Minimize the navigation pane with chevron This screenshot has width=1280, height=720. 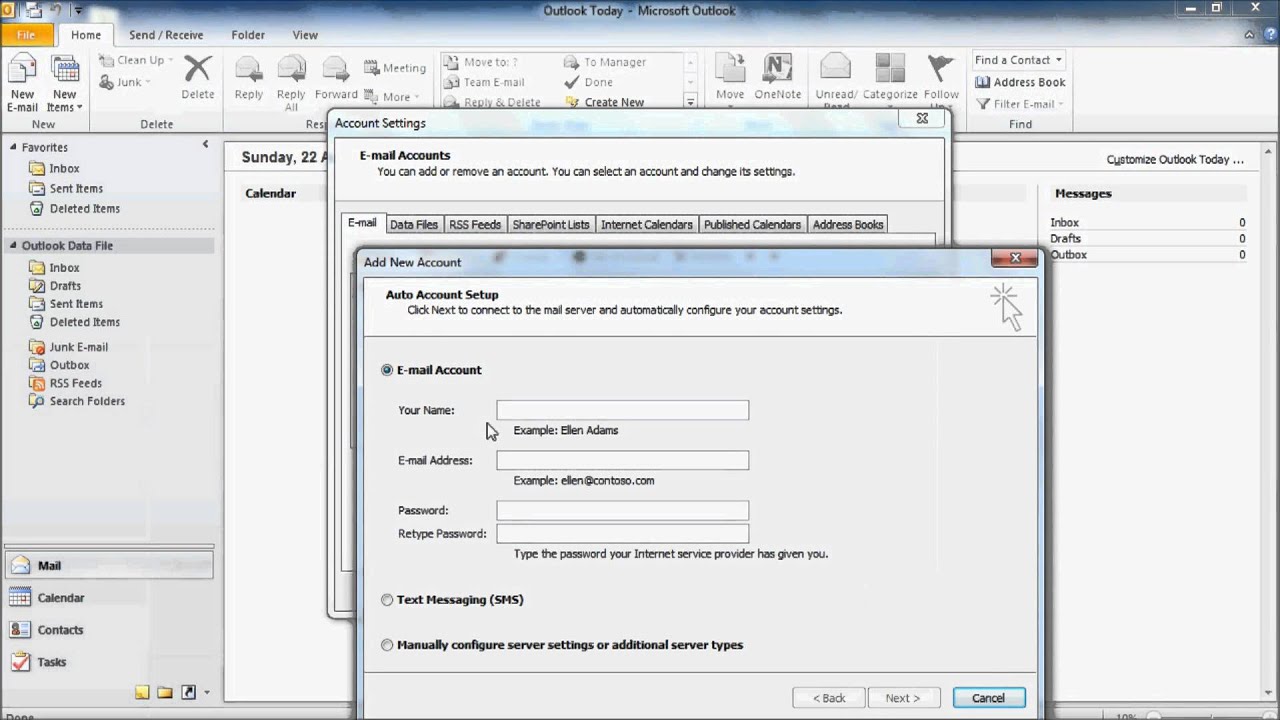206,144
